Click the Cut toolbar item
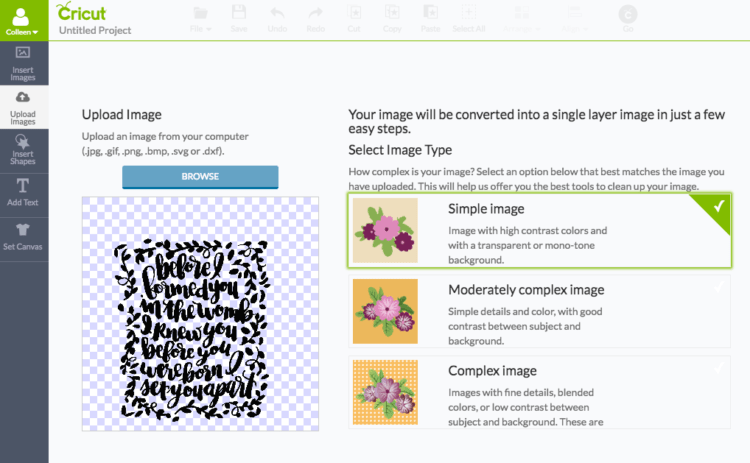Image resolution: width=750 pixels, height=463 pixels. [353, 19]
